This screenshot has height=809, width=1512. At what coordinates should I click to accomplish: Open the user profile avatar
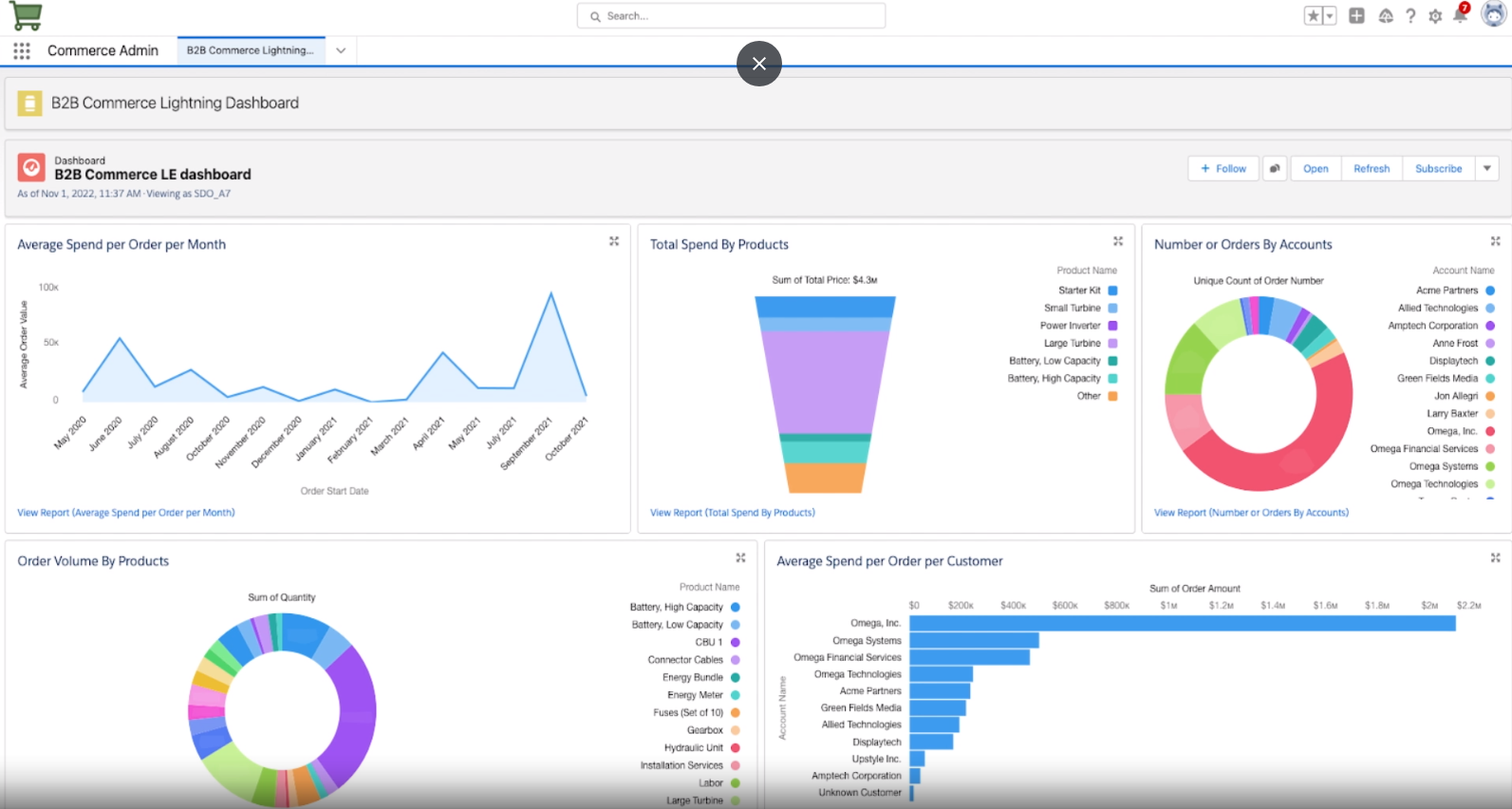tap(1494, 14)
